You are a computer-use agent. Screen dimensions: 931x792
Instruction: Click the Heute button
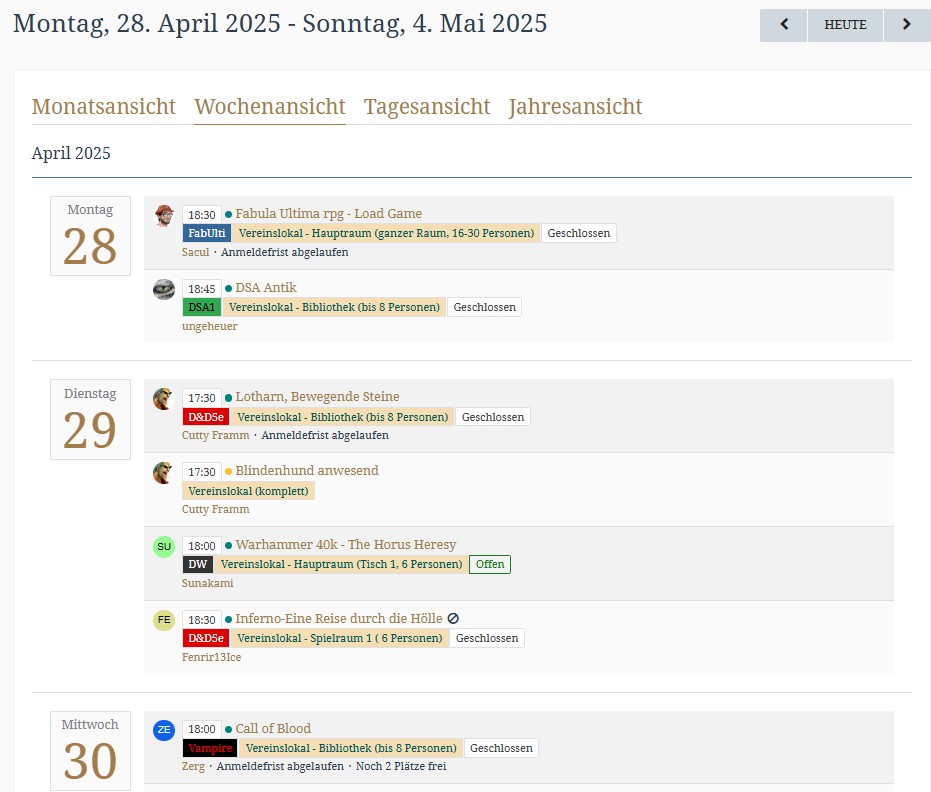click(845, 25)
